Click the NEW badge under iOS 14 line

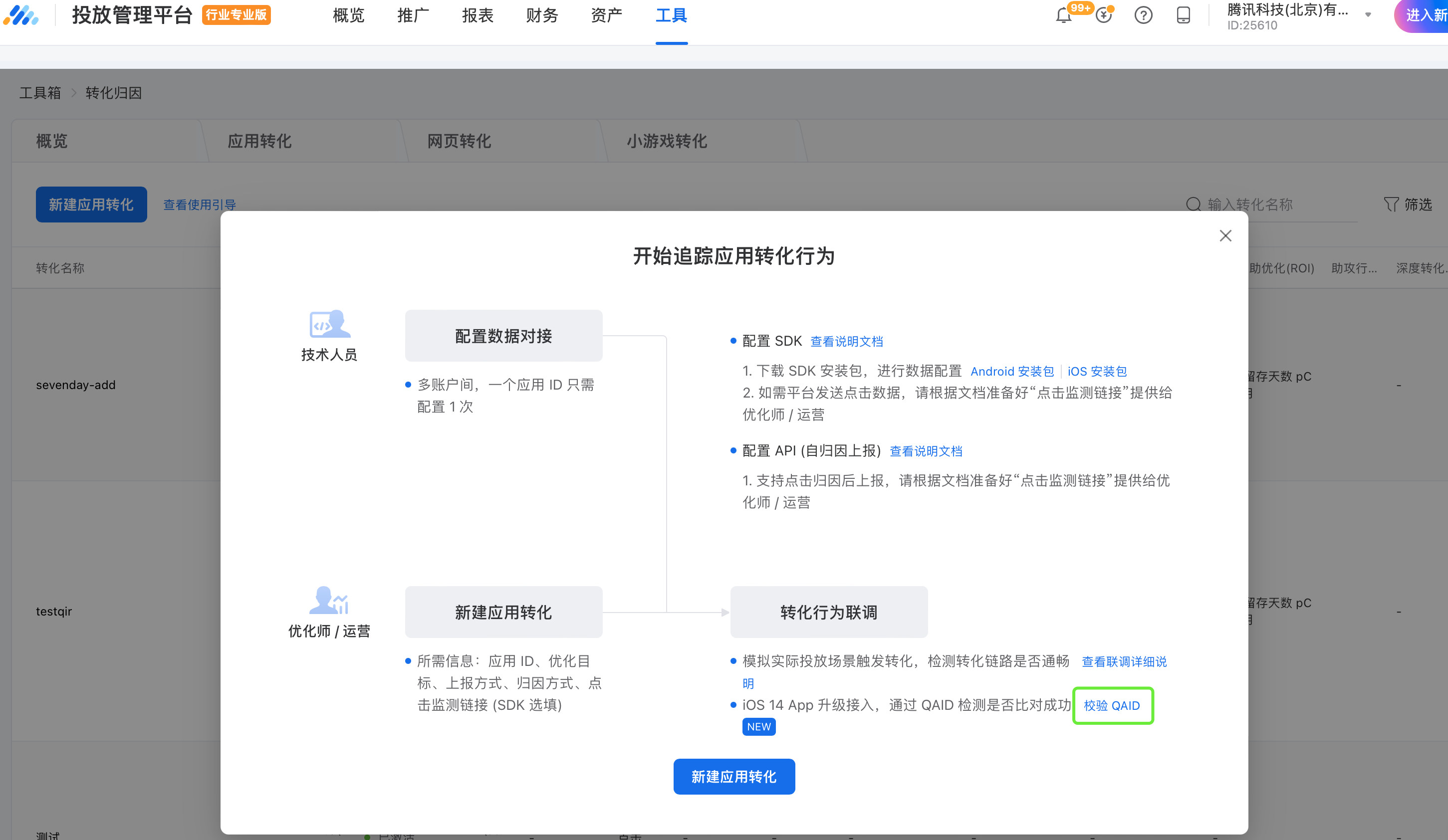758,727
